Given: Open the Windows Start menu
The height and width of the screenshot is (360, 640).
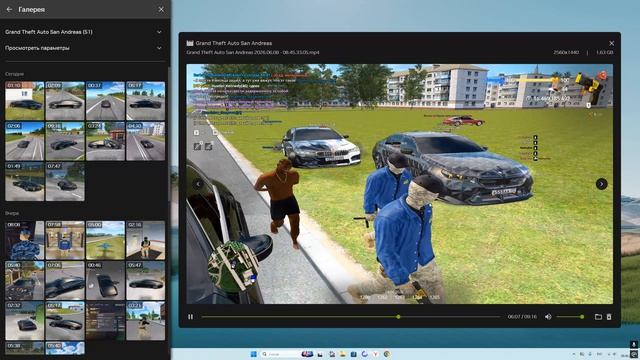Looking at the screenshot, I should (253, 354).
